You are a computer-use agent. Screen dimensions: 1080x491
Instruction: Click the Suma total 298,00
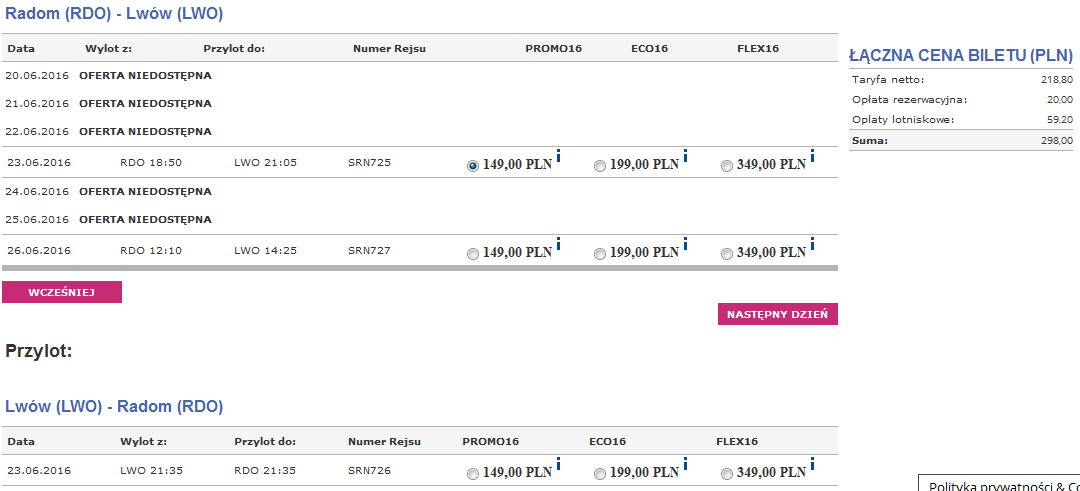(x=1057, y=140)
